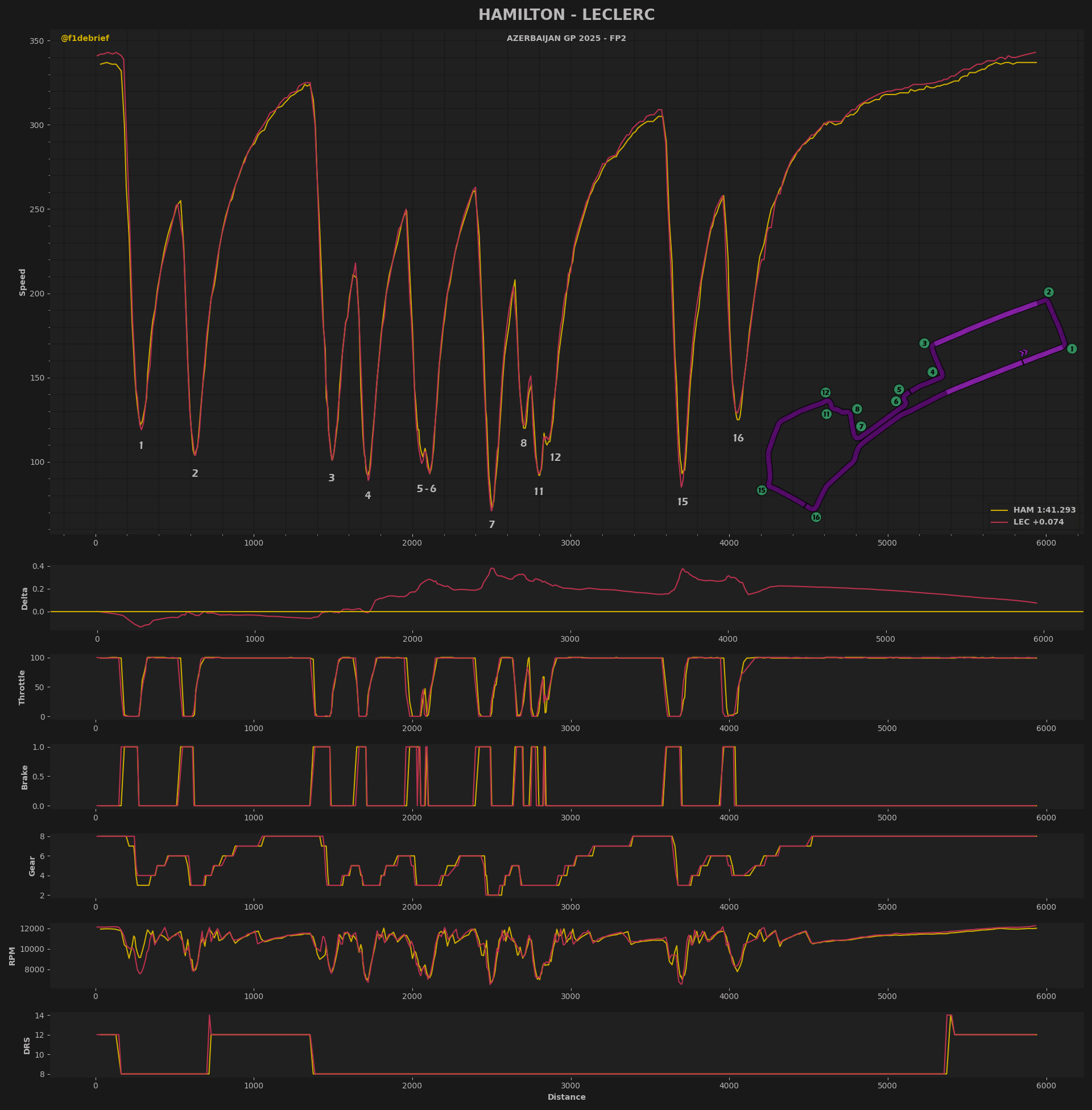Viewport: 1092px width, 1110px height.
Task: Select the turn 7 marker on the circuit map
Action: [861, 427]
